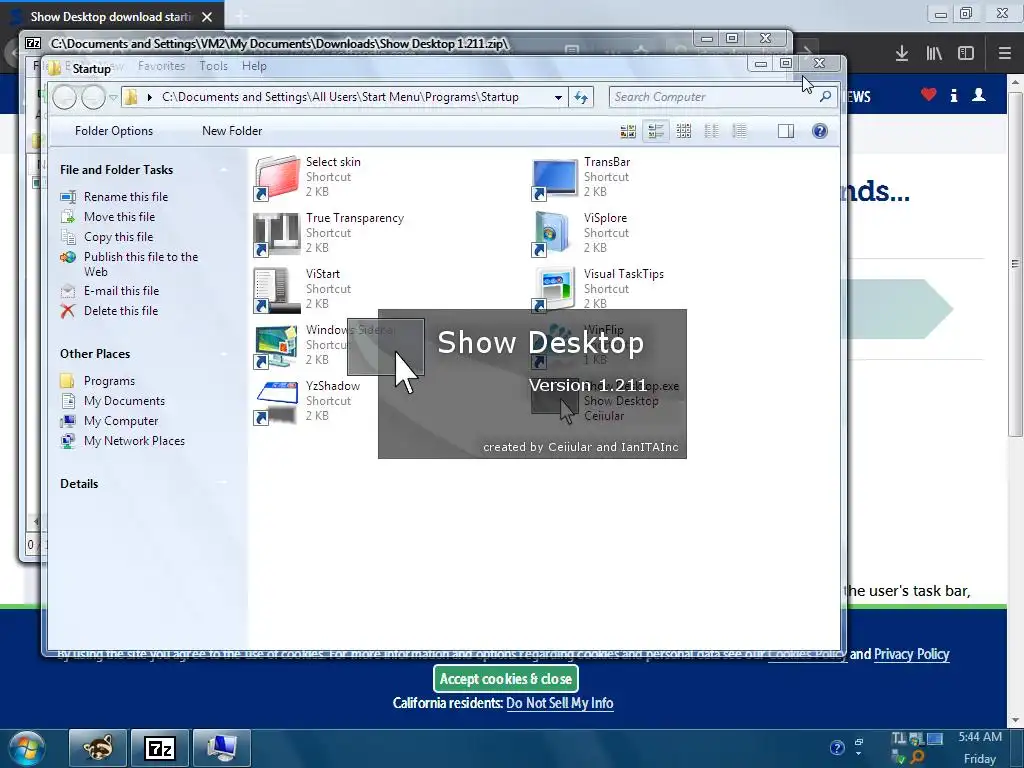Go back in Startup folder navigation
This screenshot has height=768, width=1024.
tap(65, 97)
